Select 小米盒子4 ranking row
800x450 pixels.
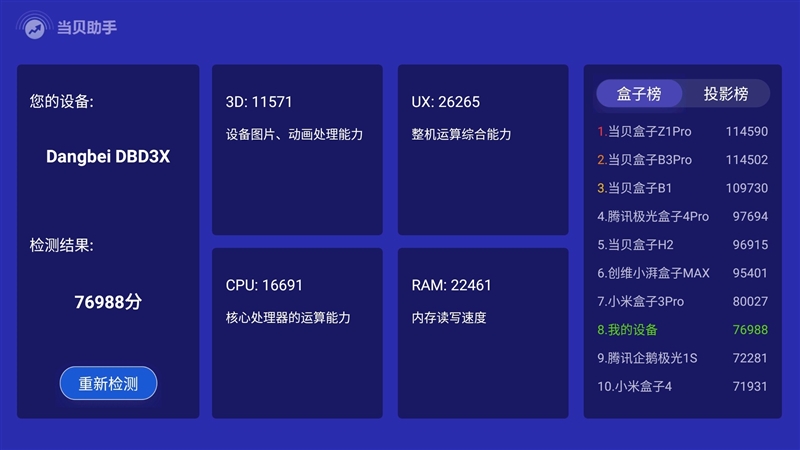click(x=682, y=386)
